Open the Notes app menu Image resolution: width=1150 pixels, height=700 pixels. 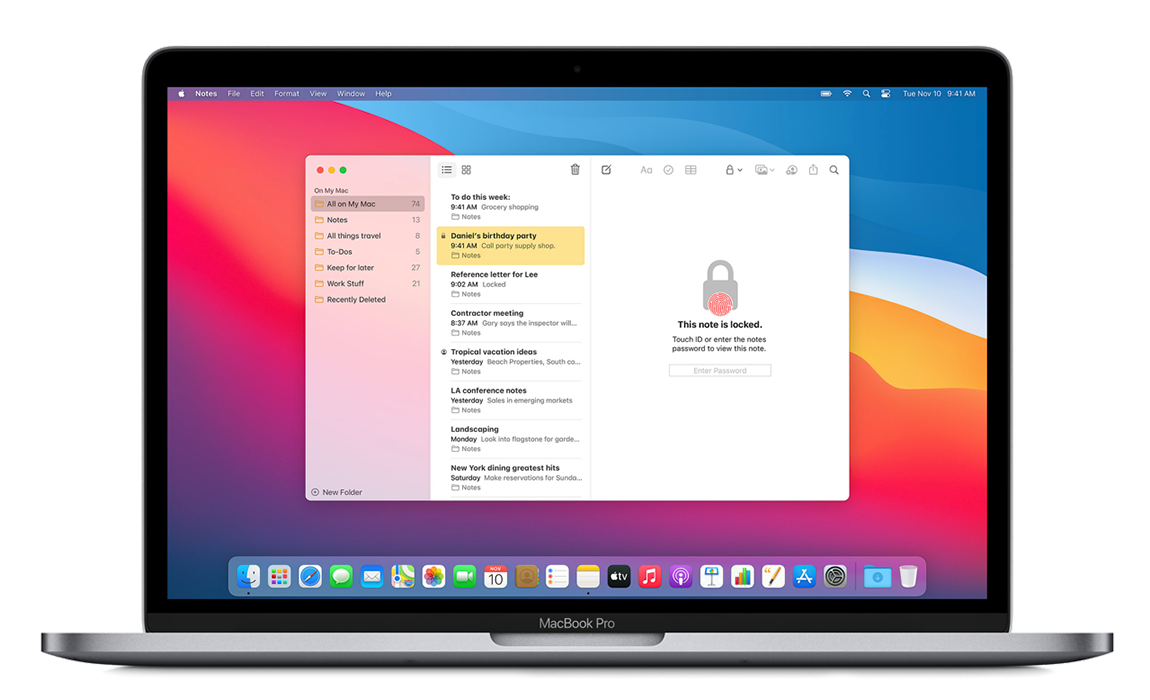[206, 94]
